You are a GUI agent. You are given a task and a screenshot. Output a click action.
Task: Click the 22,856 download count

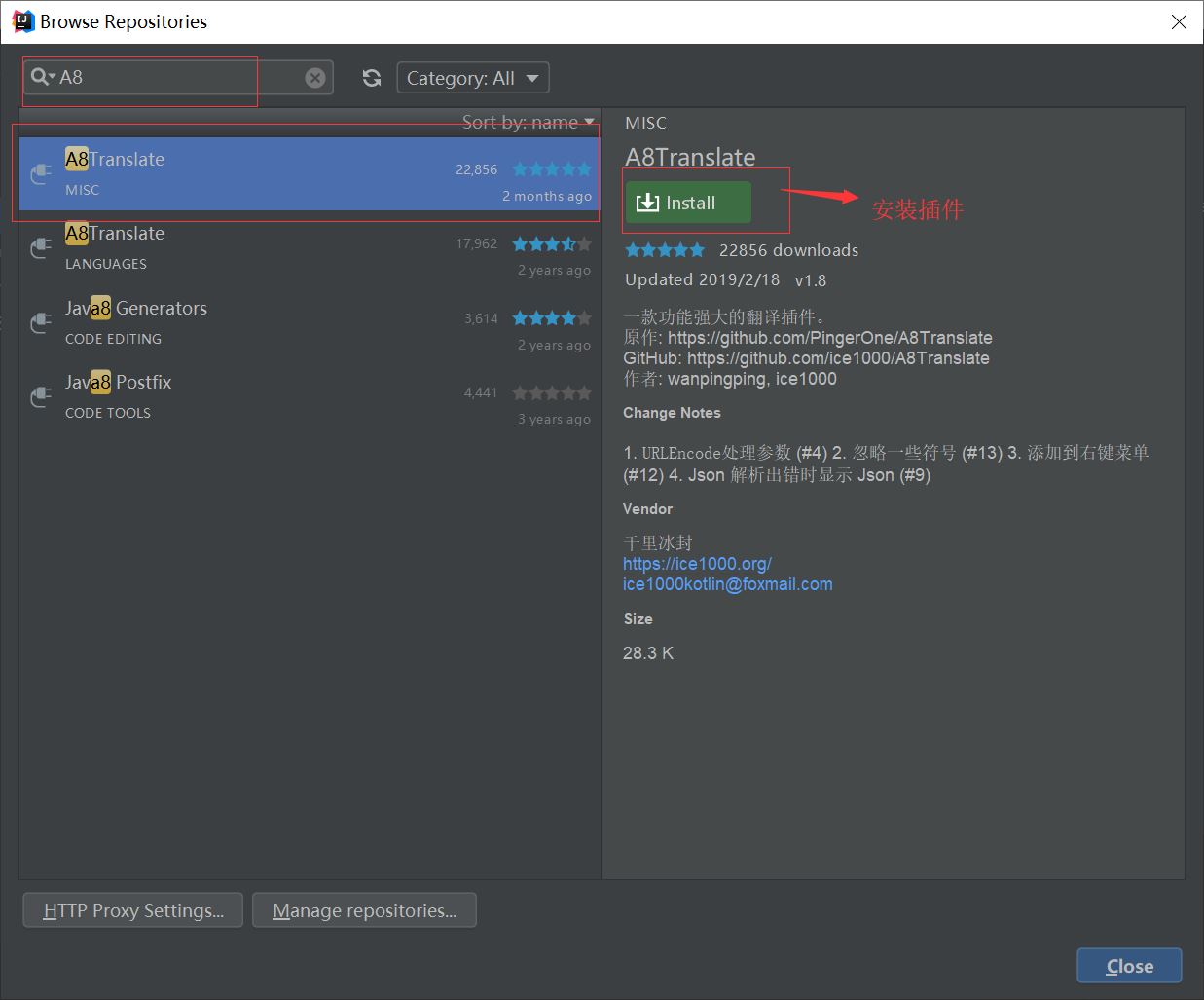click(x=476, y=169)
